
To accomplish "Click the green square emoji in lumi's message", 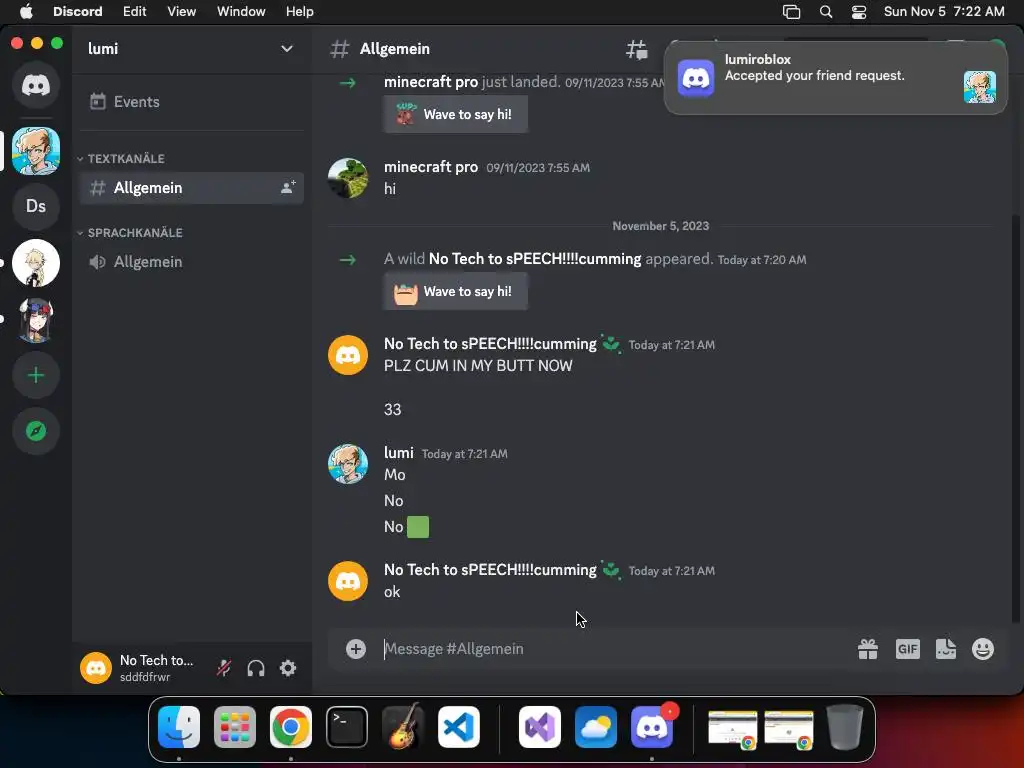I will tap(418, 527).
